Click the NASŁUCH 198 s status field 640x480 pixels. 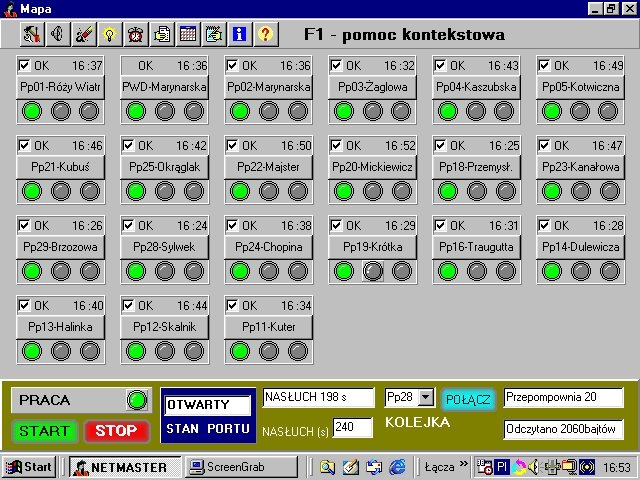tap(318, 397)
